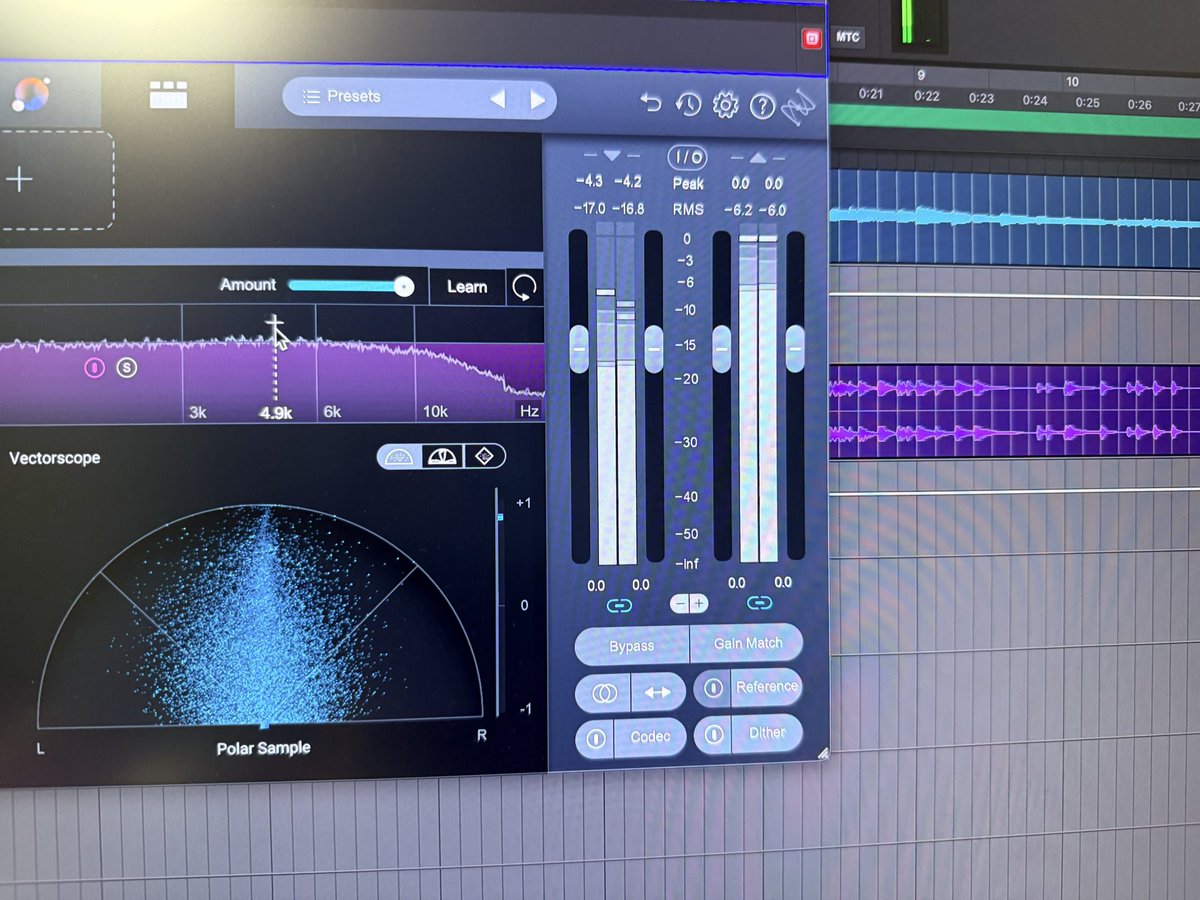Click the Vectorscope label
The width and height of the screenshot is (1200, 900).
point(55,458)
